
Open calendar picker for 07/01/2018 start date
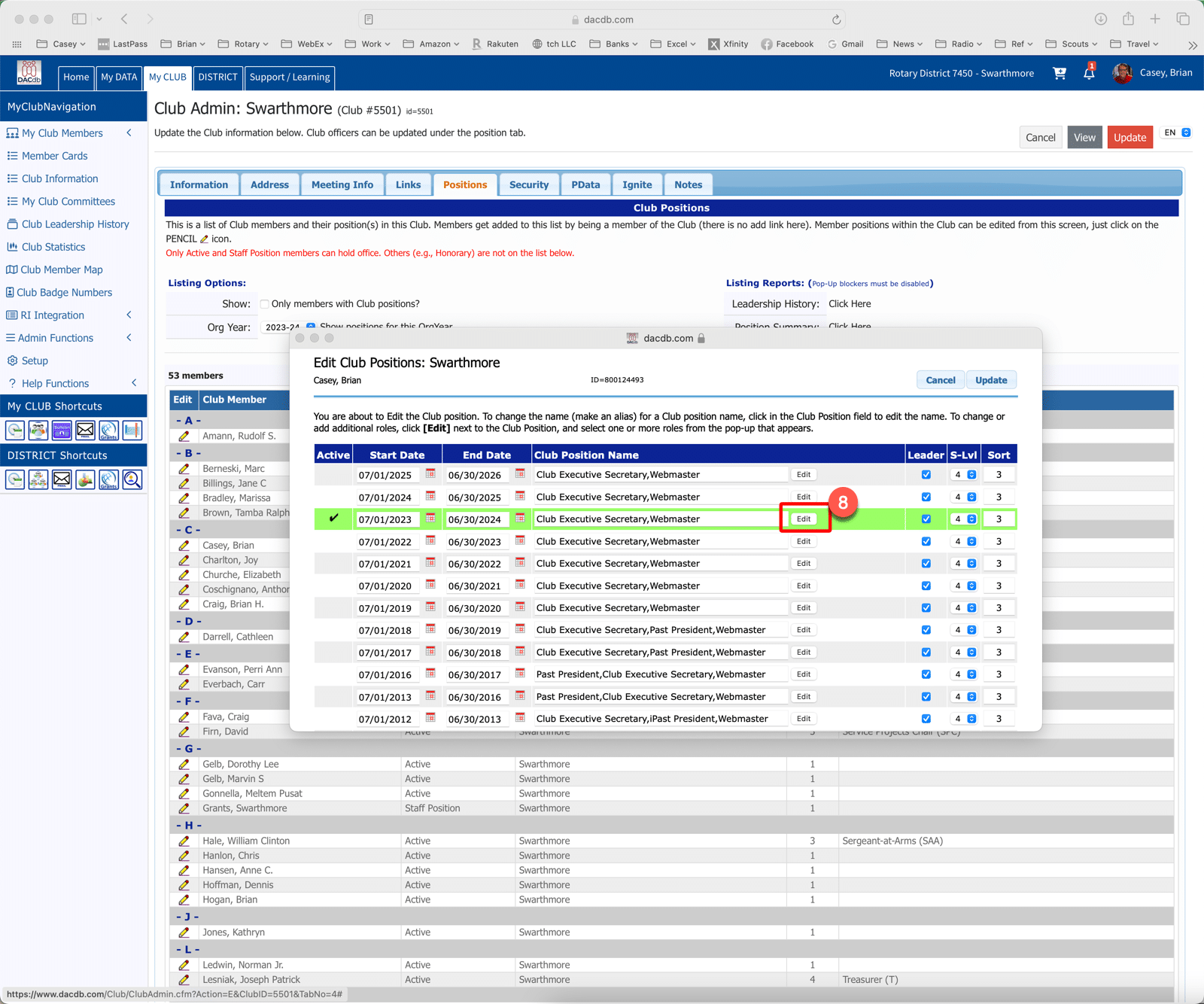pos(430,629)
